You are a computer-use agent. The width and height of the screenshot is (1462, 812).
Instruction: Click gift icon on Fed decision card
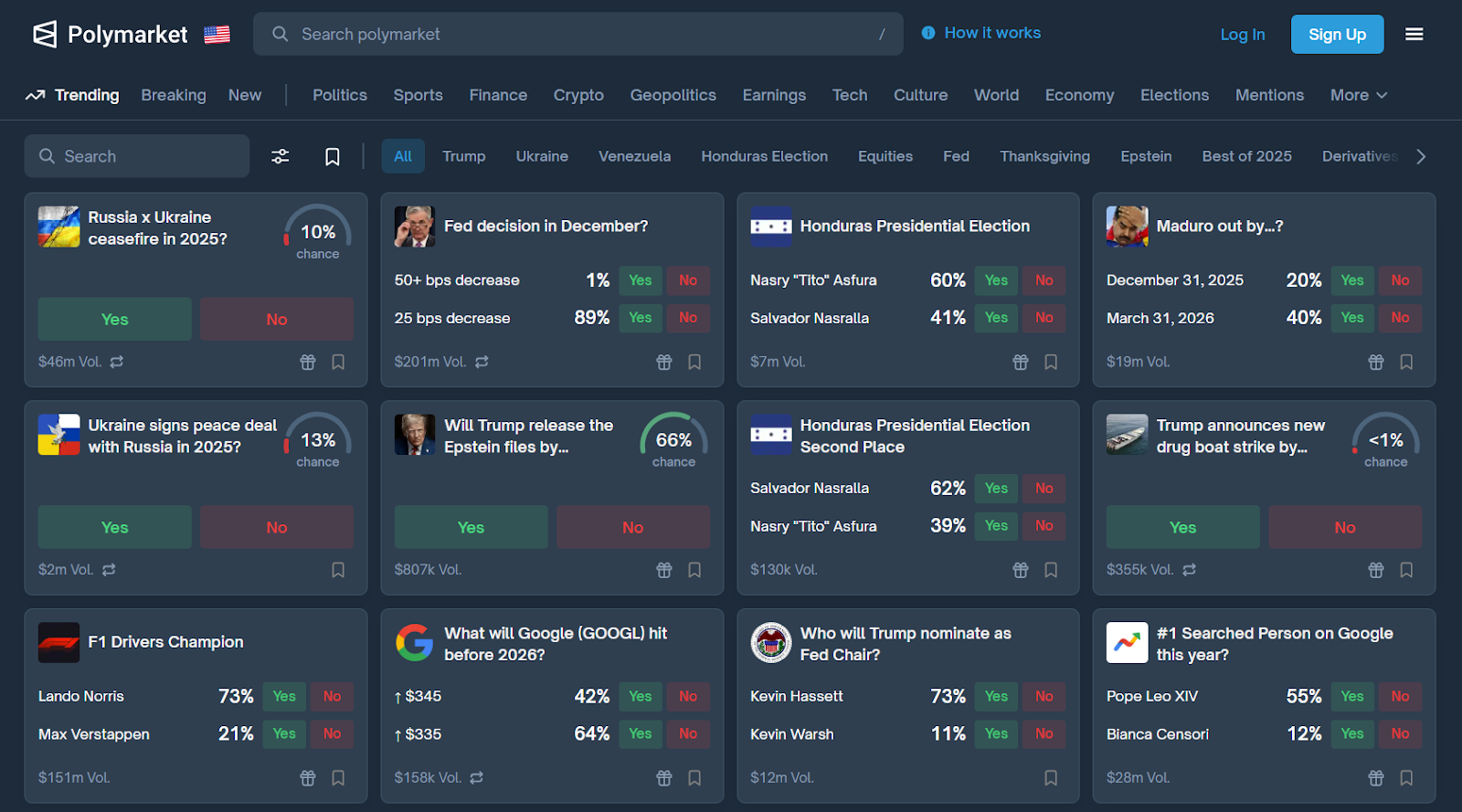point(664,362)
